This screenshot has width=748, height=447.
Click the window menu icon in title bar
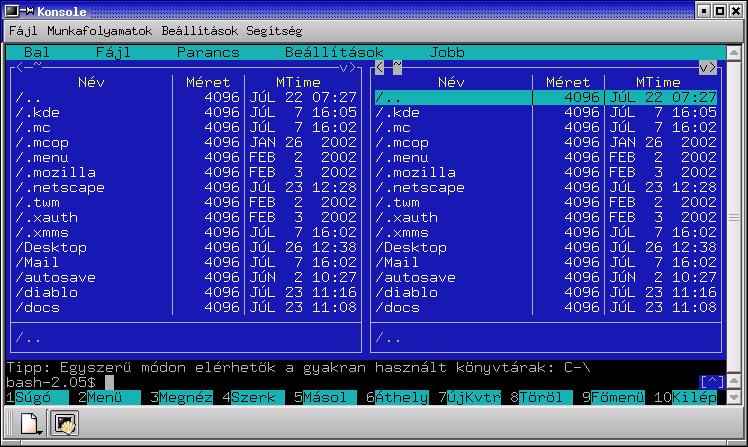pos(12,11)
